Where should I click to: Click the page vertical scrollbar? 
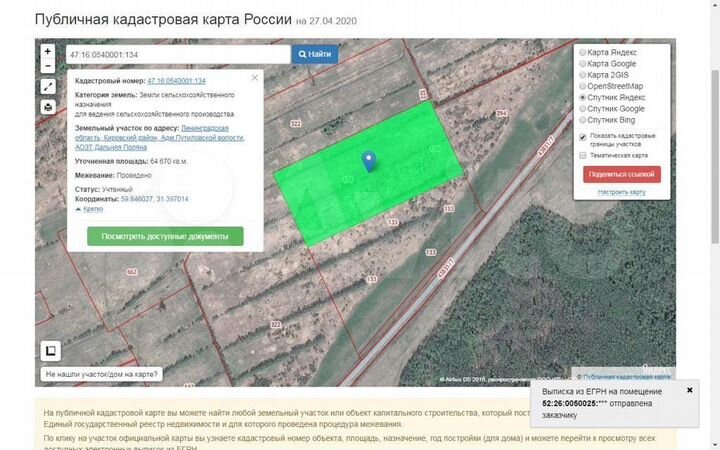[715, 156]
